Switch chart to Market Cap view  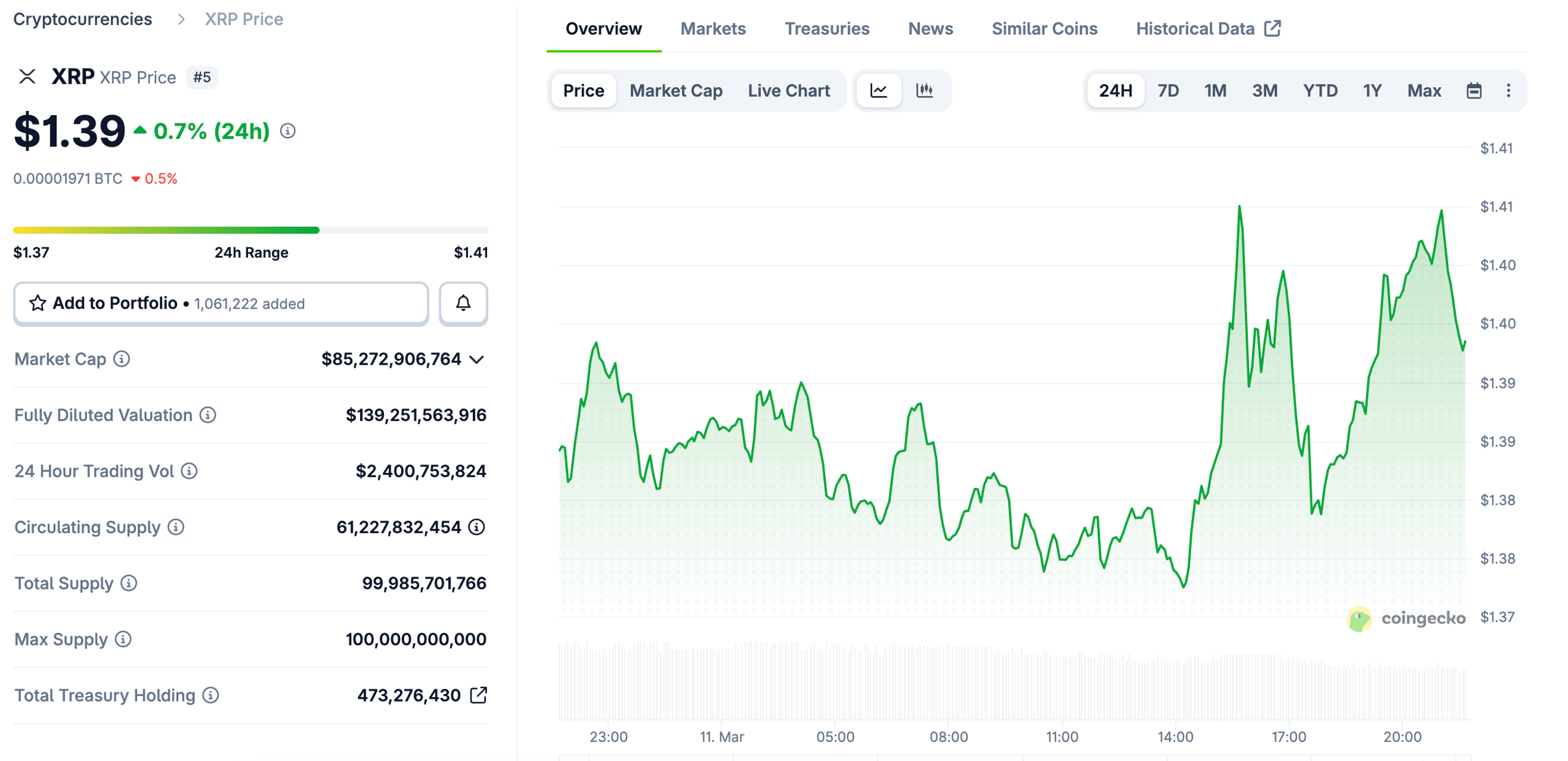click(x=676, y=90)
